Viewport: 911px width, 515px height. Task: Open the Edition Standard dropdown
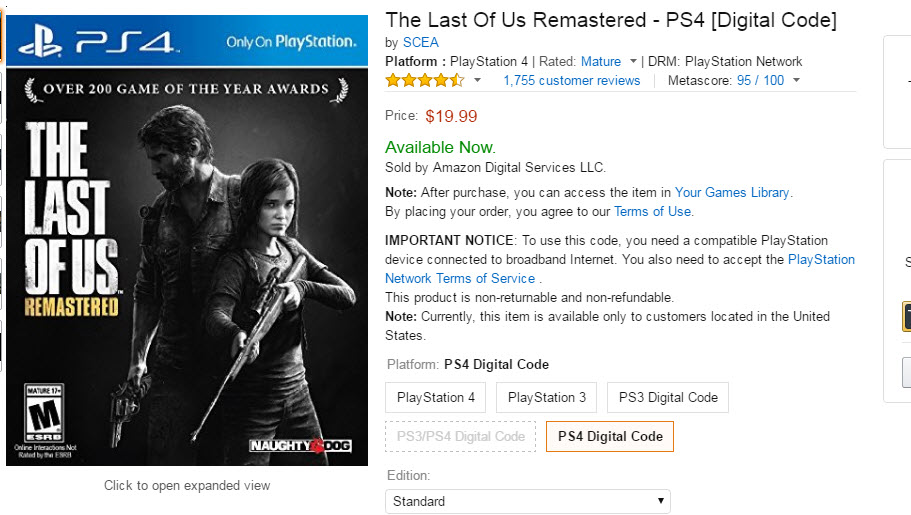528,501
